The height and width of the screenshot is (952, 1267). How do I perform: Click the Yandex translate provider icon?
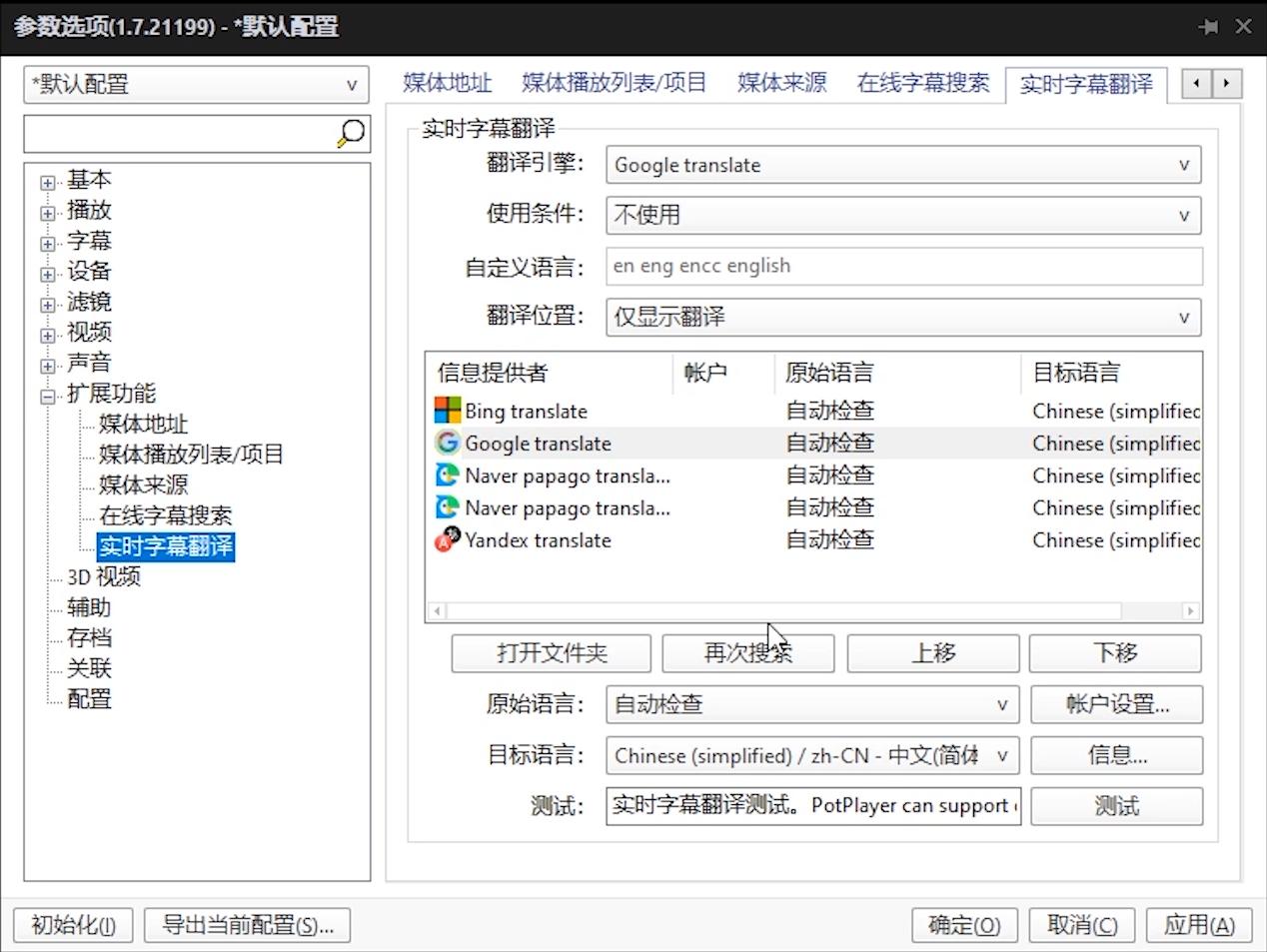click(446, 540)
